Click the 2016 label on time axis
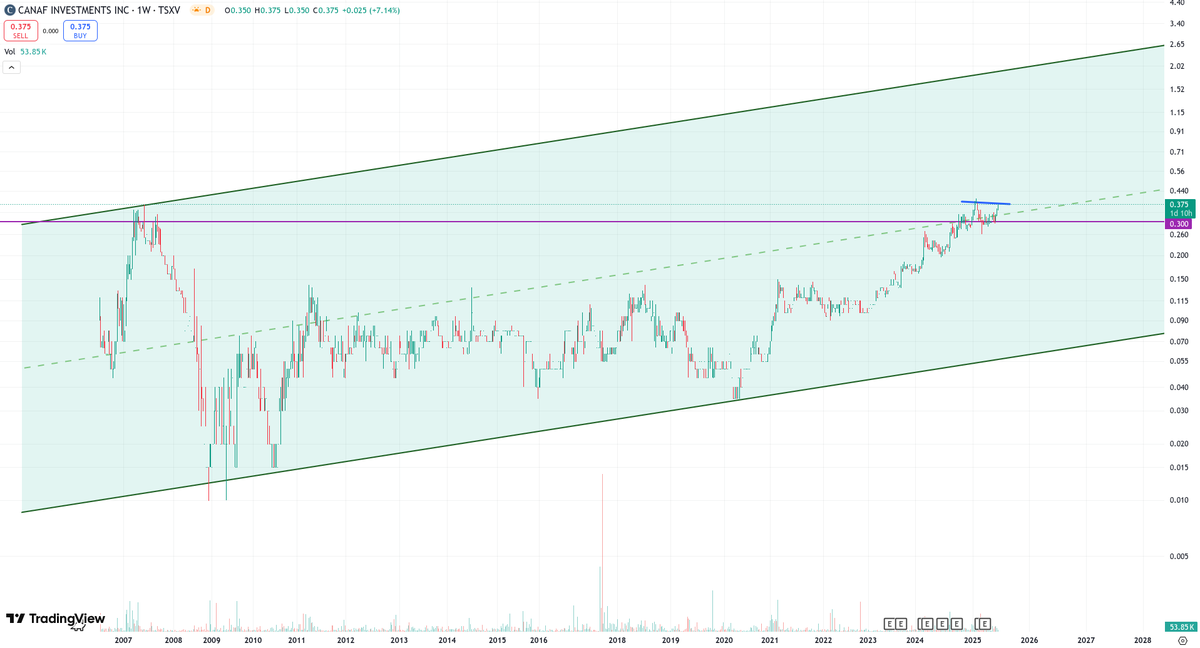Screen dimensions: 1200x648 click(x=538, y=640)
